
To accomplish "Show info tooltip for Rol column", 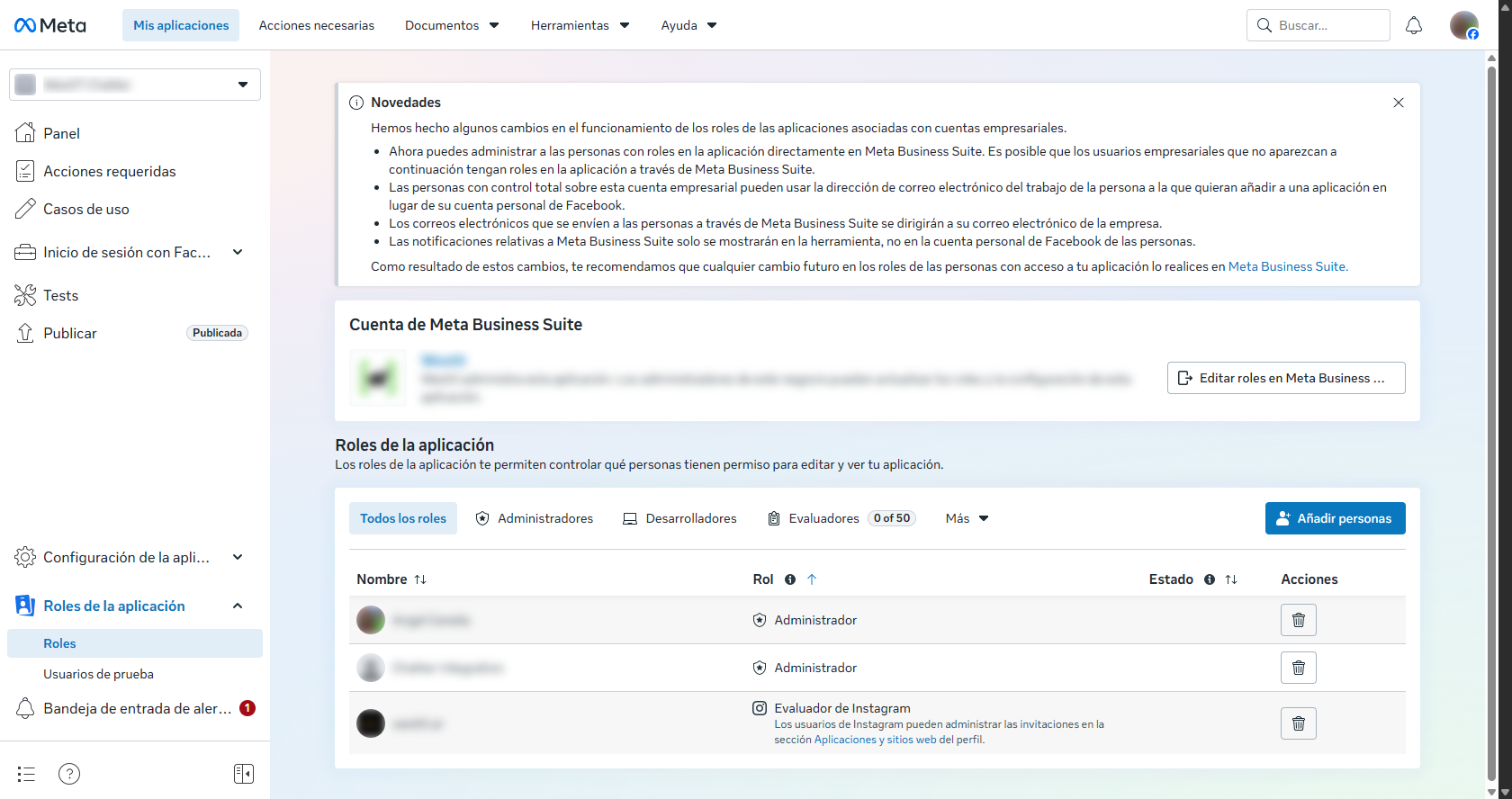I will 790,579.
